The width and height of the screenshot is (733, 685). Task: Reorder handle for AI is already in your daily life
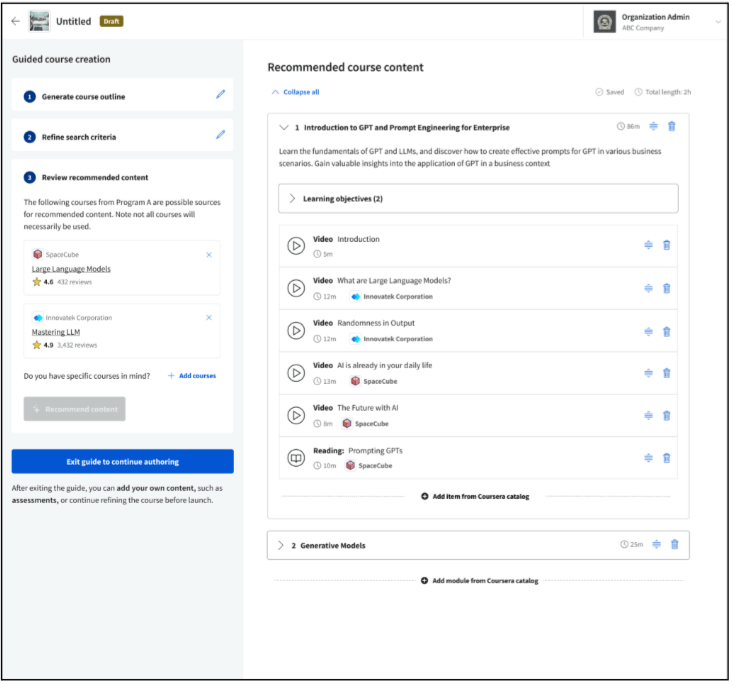648,373
